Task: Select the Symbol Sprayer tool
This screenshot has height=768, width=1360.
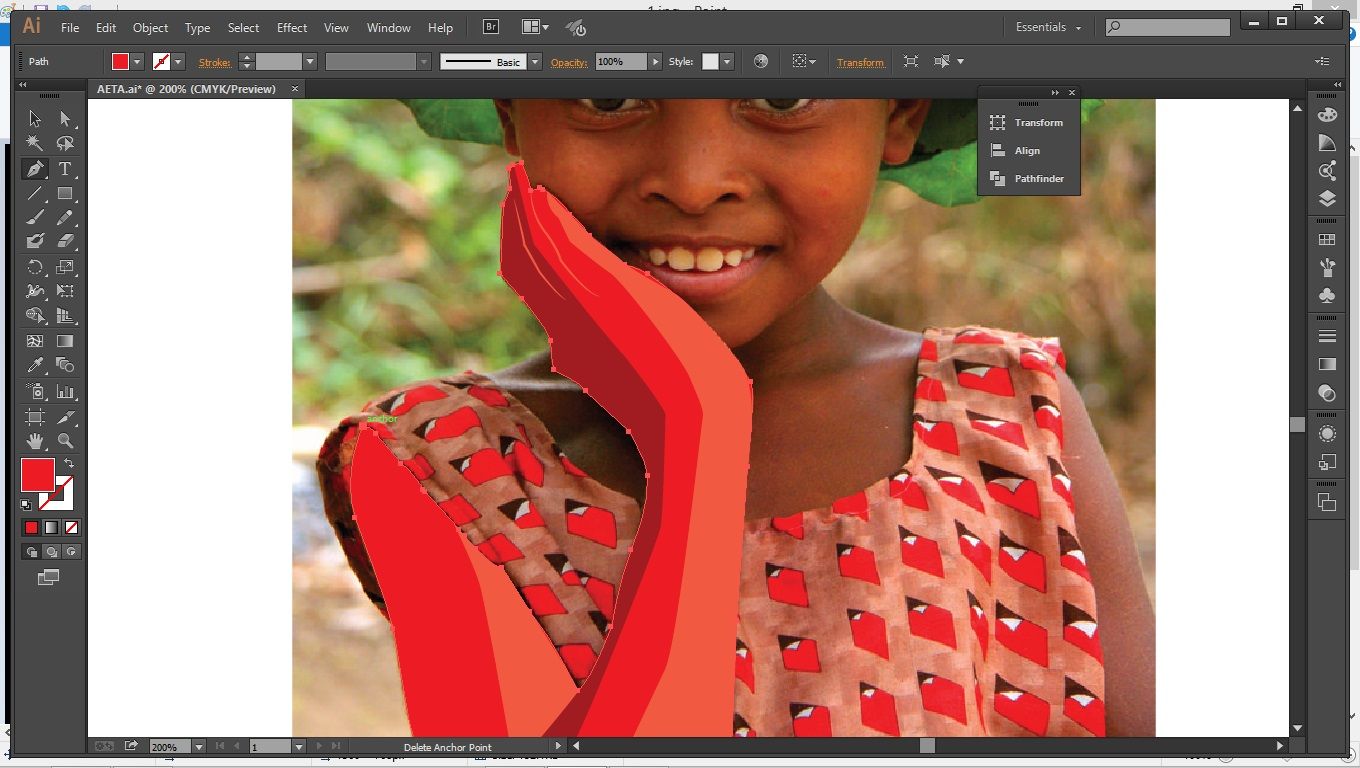Action: click(35, 391)
